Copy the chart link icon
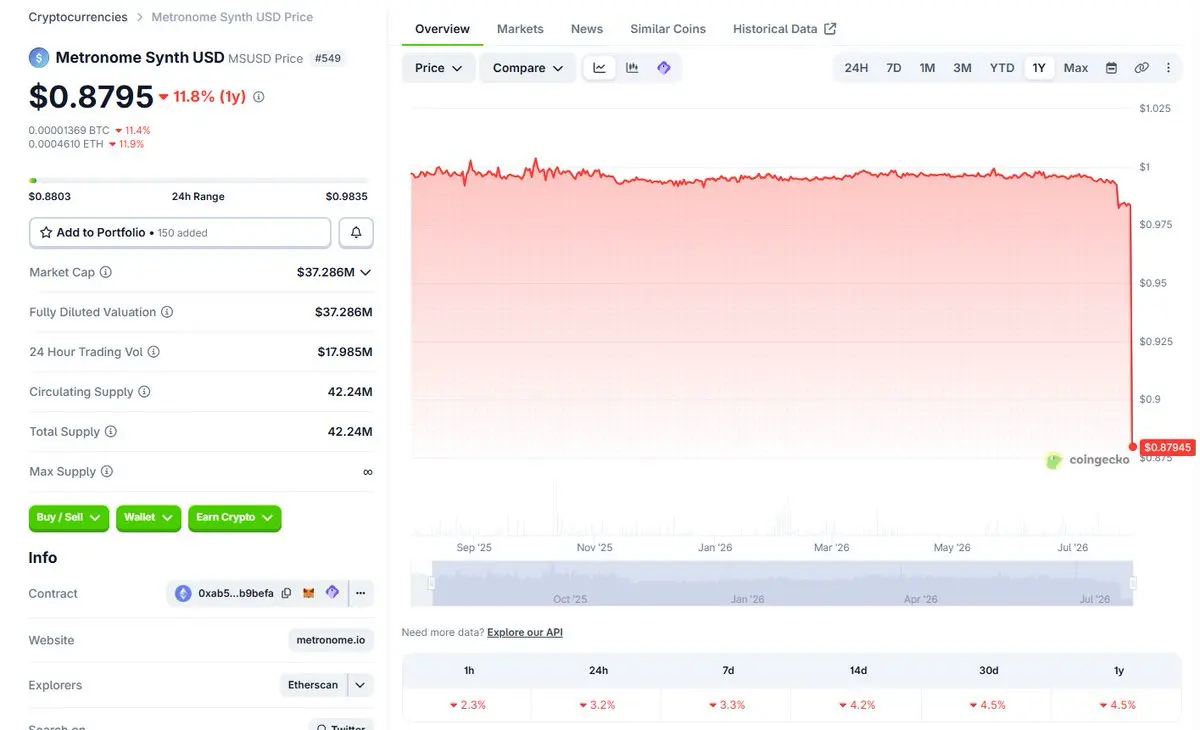The image size is (1200, 730). point(1141,68)
